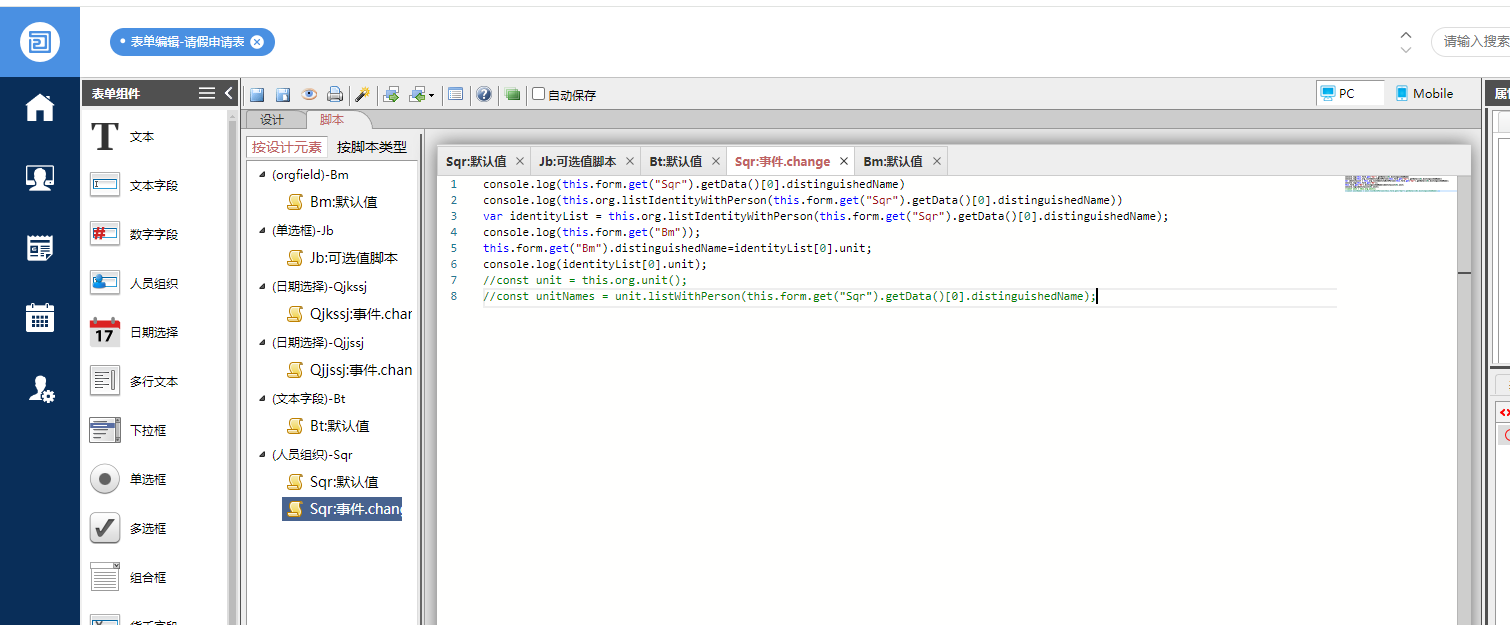
Task: Collapse the (日期选择)-Qjjssj tree node
Action: [262, 343]
